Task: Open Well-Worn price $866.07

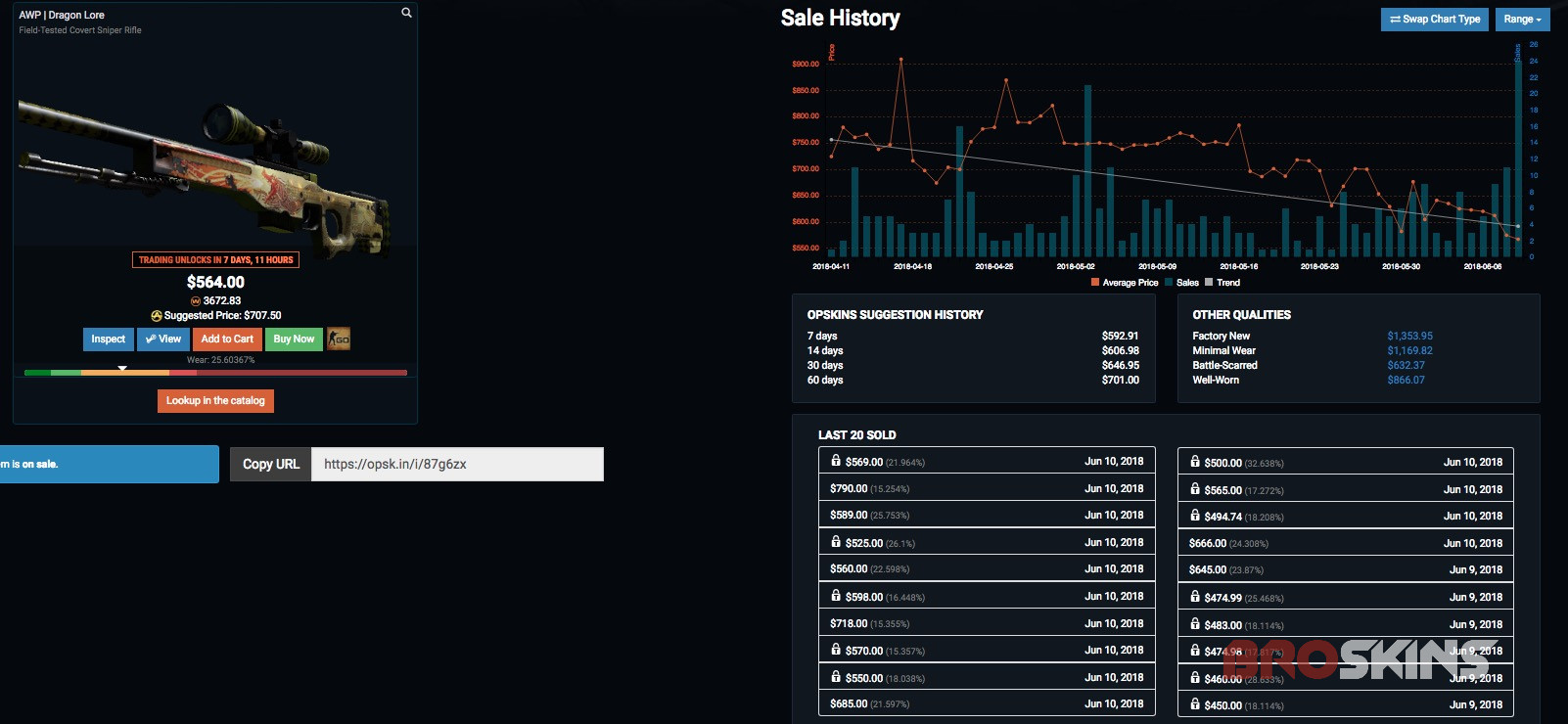Action: coord(1406,380)
